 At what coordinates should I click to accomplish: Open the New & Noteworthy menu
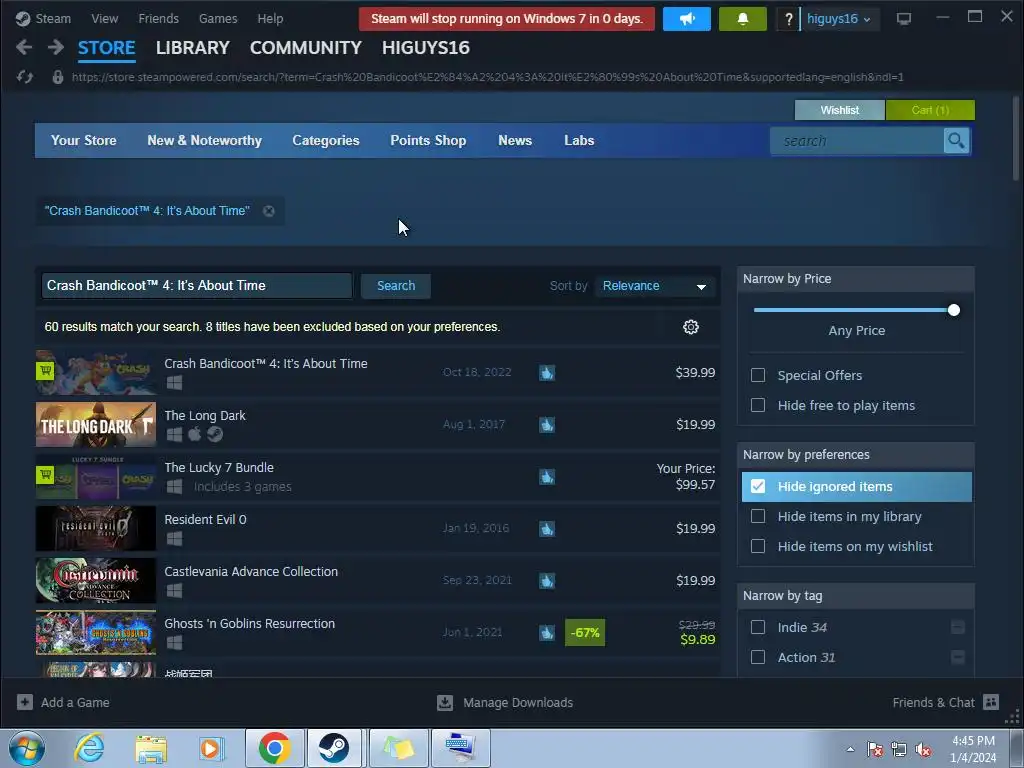(204, 140)
